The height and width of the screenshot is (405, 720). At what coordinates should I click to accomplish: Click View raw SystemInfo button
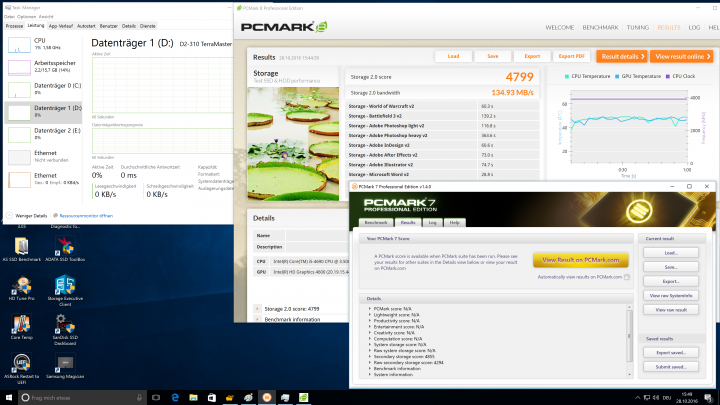671,296
